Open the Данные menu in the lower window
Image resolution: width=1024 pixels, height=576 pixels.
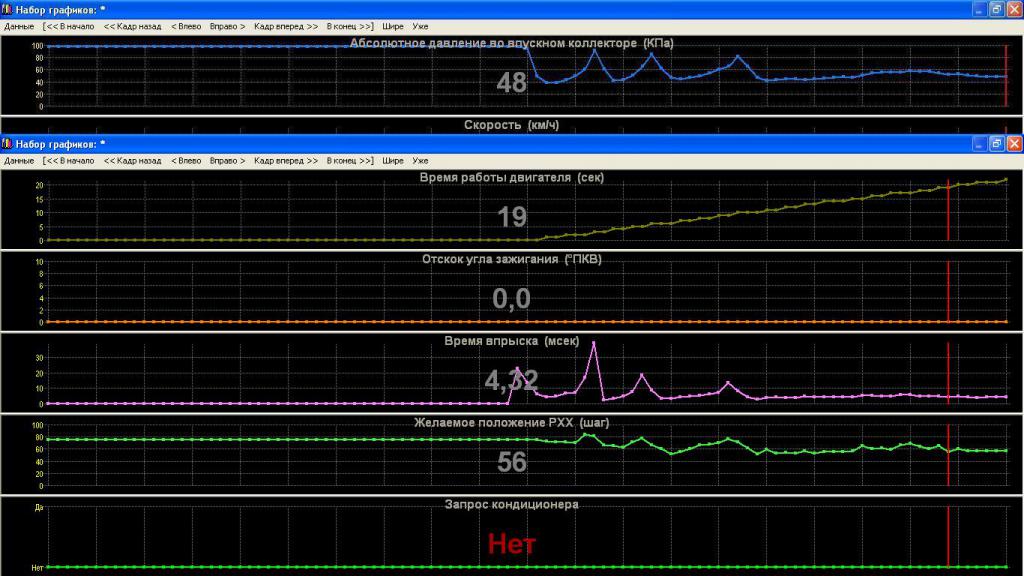coord(19,160)
